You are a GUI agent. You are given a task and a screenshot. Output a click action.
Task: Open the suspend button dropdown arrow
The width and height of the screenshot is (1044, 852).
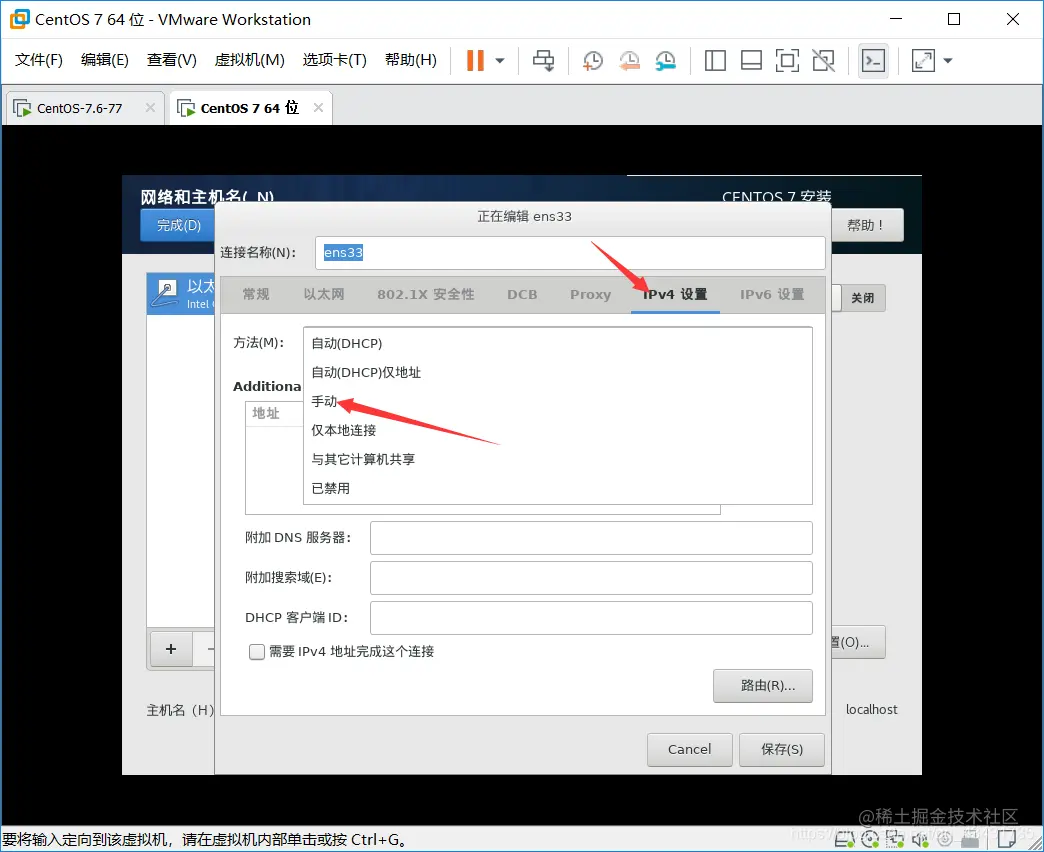497,60
